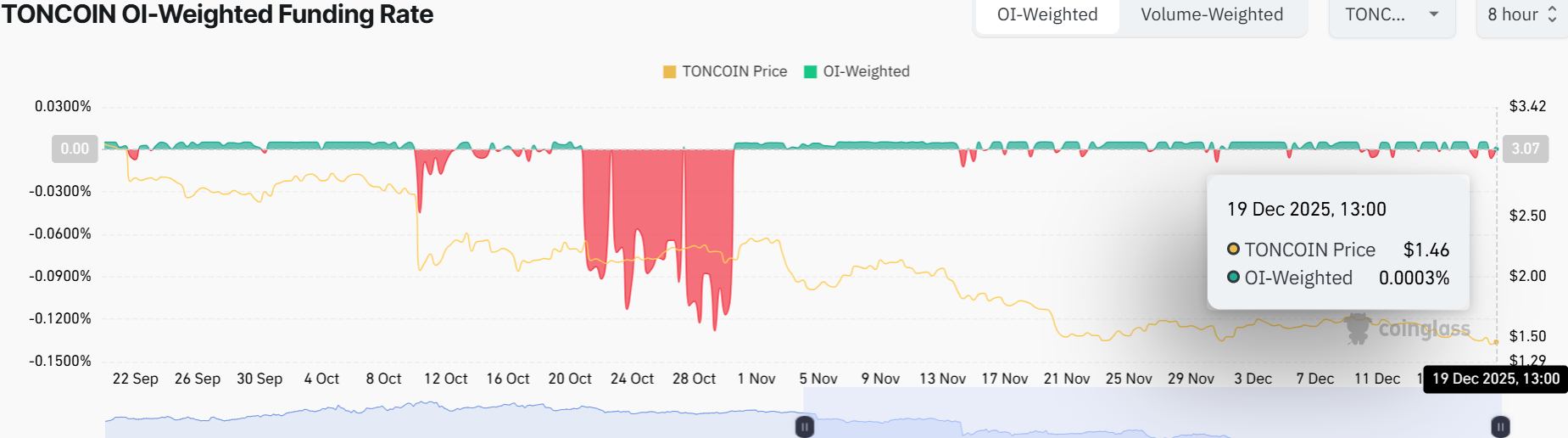Image resolution: width=1568 pixels, height=438 pixels.
Task: Click the coinglass watermark logo
Action: click(x=1359, y=328)
